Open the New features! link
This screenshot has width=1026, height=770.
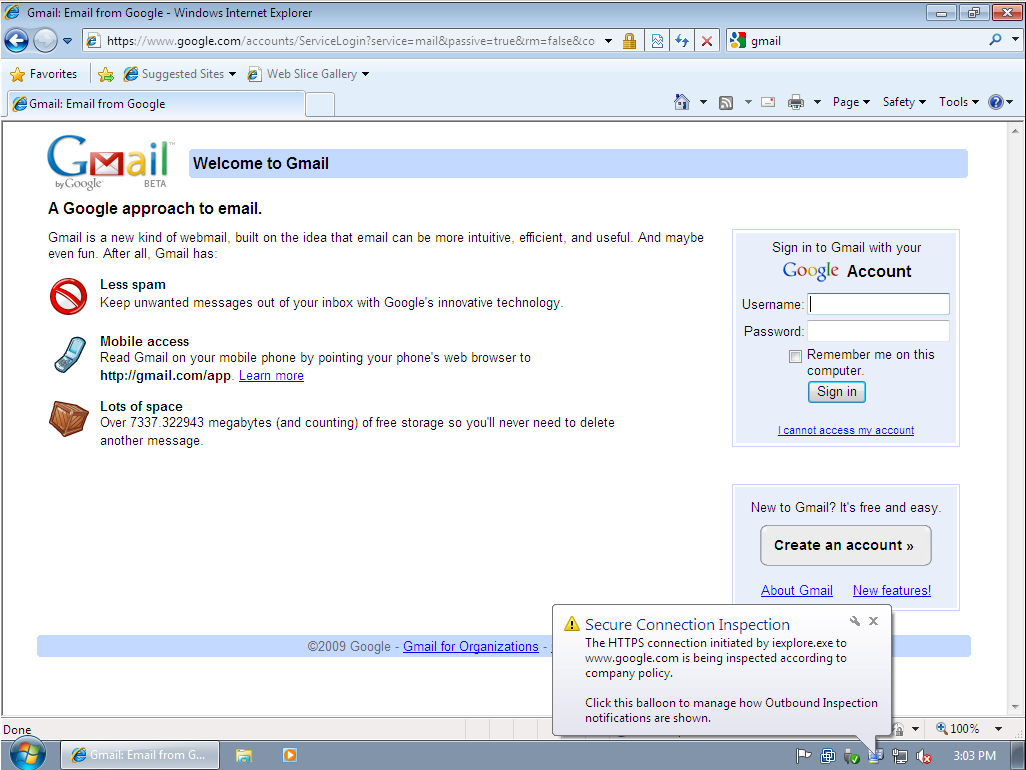pos(892,591)
